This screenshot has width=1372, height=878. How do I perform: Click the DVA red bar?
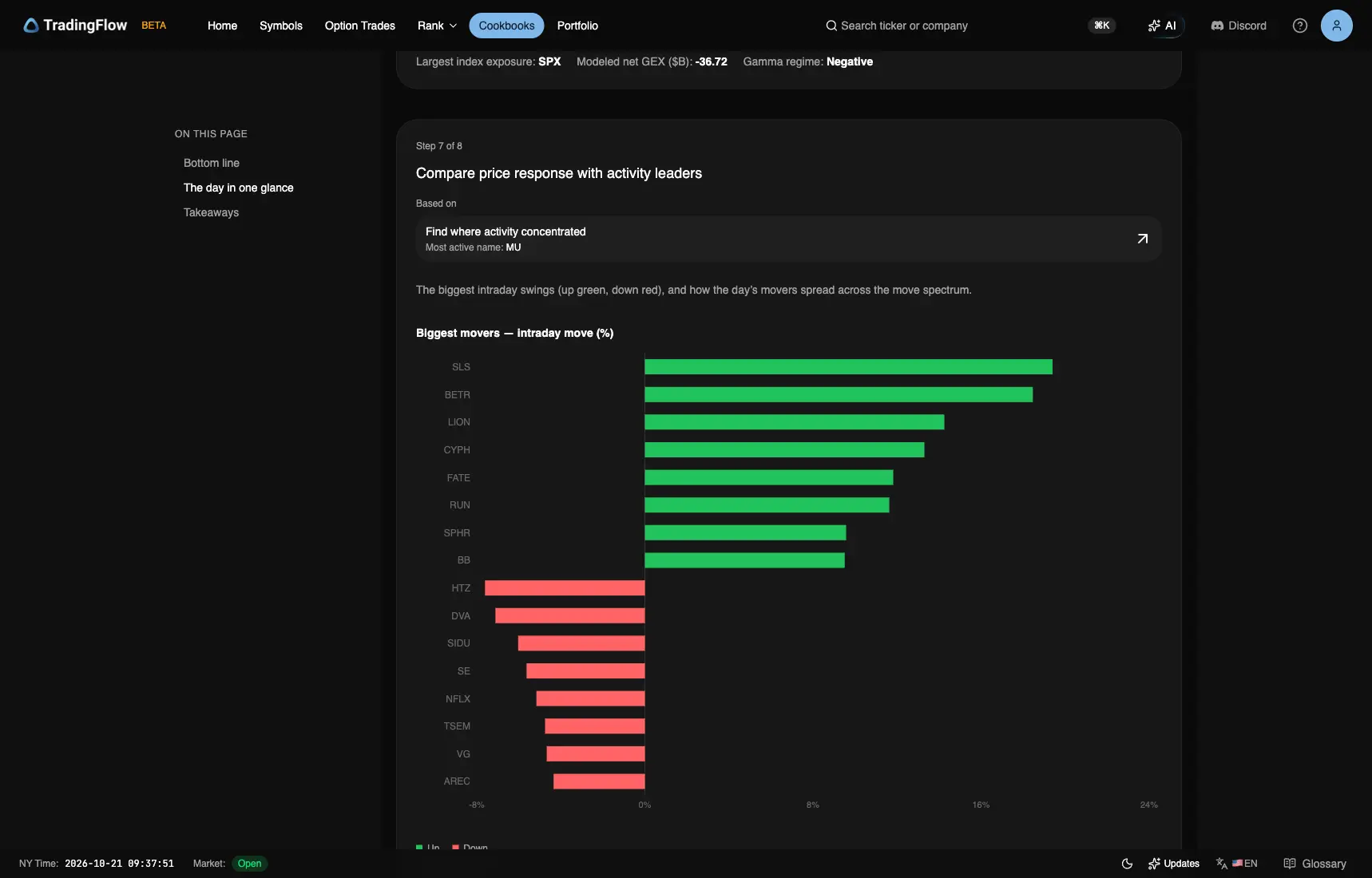tap(569, 615)
